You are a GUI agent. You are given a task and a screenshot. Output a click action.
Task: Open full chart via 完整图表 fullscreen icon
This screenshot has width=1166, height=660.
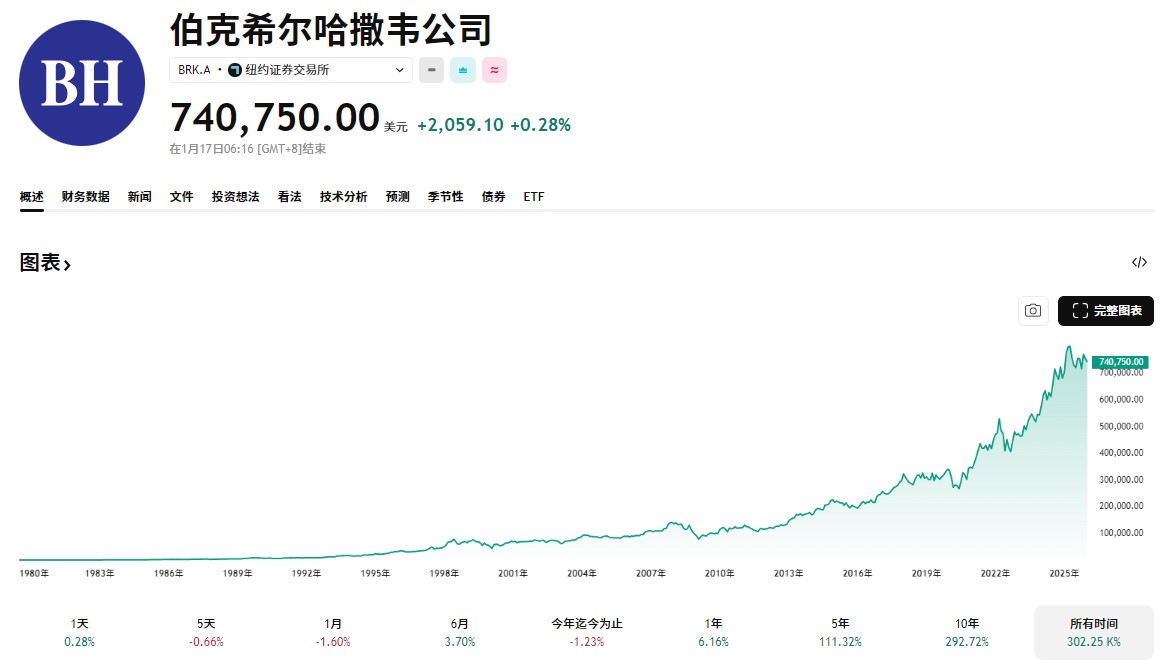coord(1079,311)
